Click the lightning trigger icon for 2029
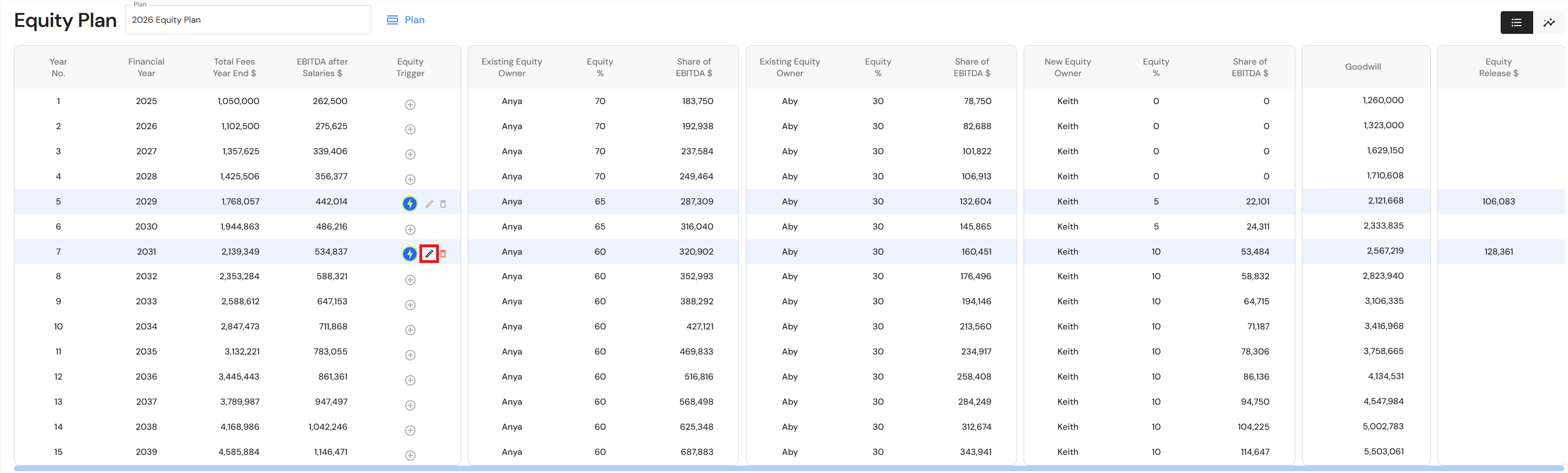Screen dimensions: 1568x473 pyautogui.click(x=410, y=204)
